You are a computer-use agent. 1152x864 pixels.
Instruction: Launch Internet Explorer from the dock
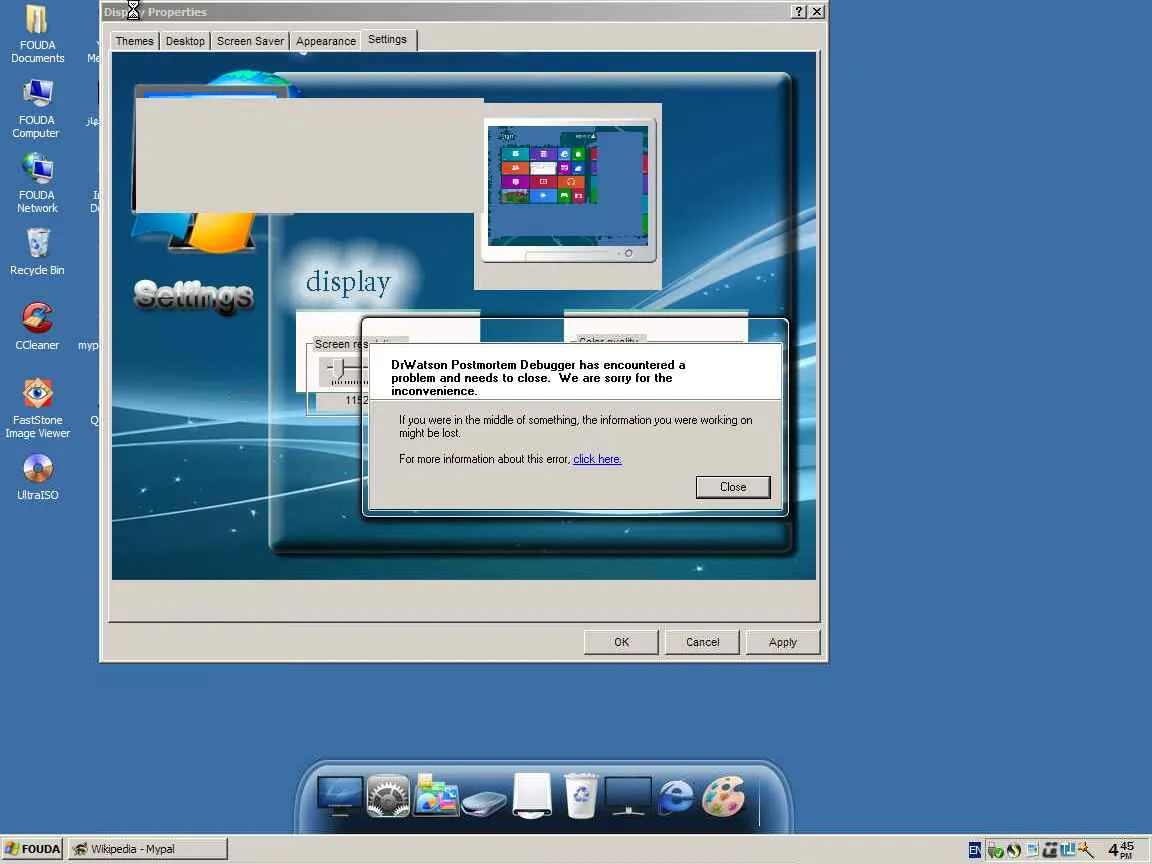pyautogui.click(x=675, y=797)
